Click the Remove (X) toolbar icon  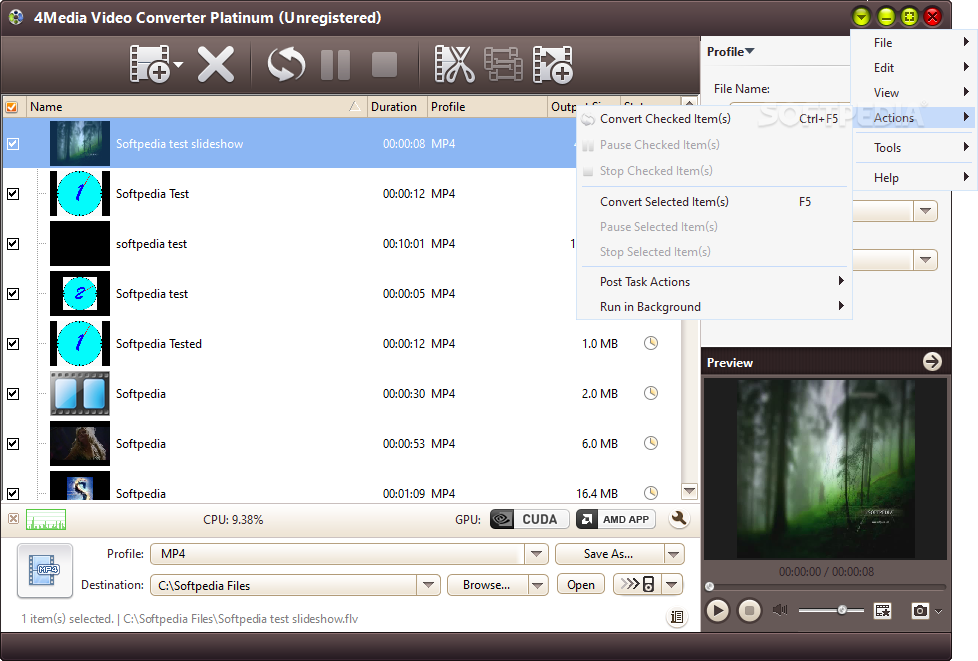(216, 64)
